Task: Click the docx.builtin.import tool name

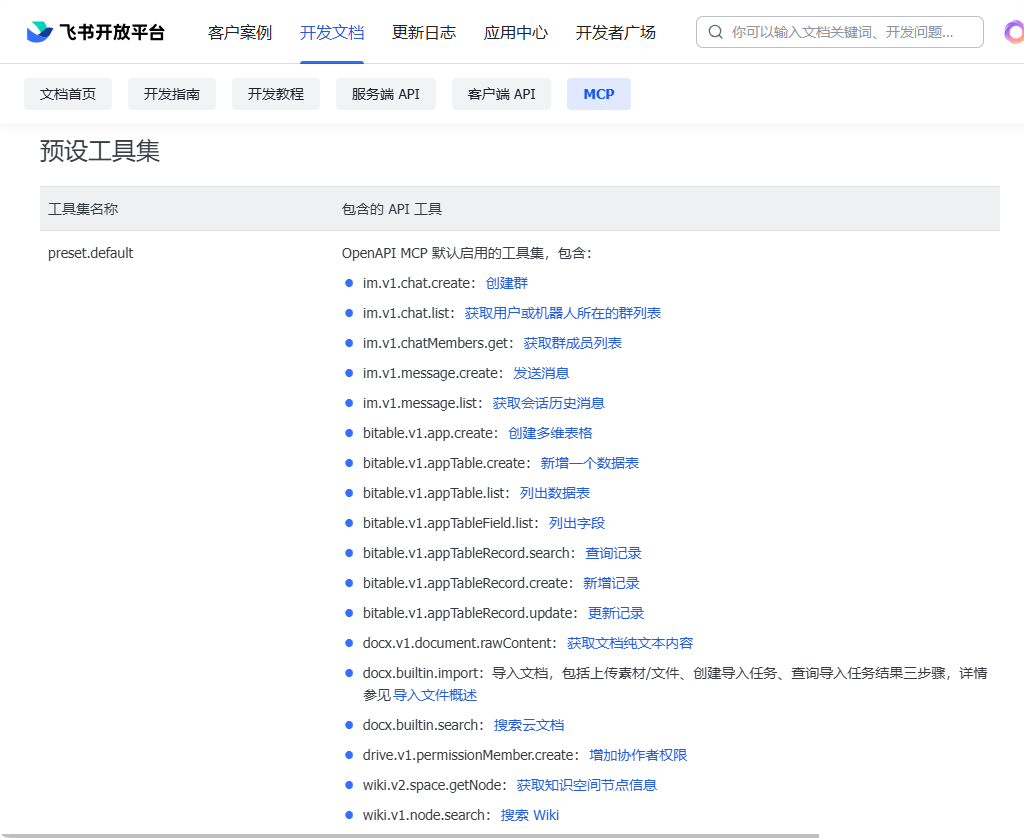Action: 423,673
